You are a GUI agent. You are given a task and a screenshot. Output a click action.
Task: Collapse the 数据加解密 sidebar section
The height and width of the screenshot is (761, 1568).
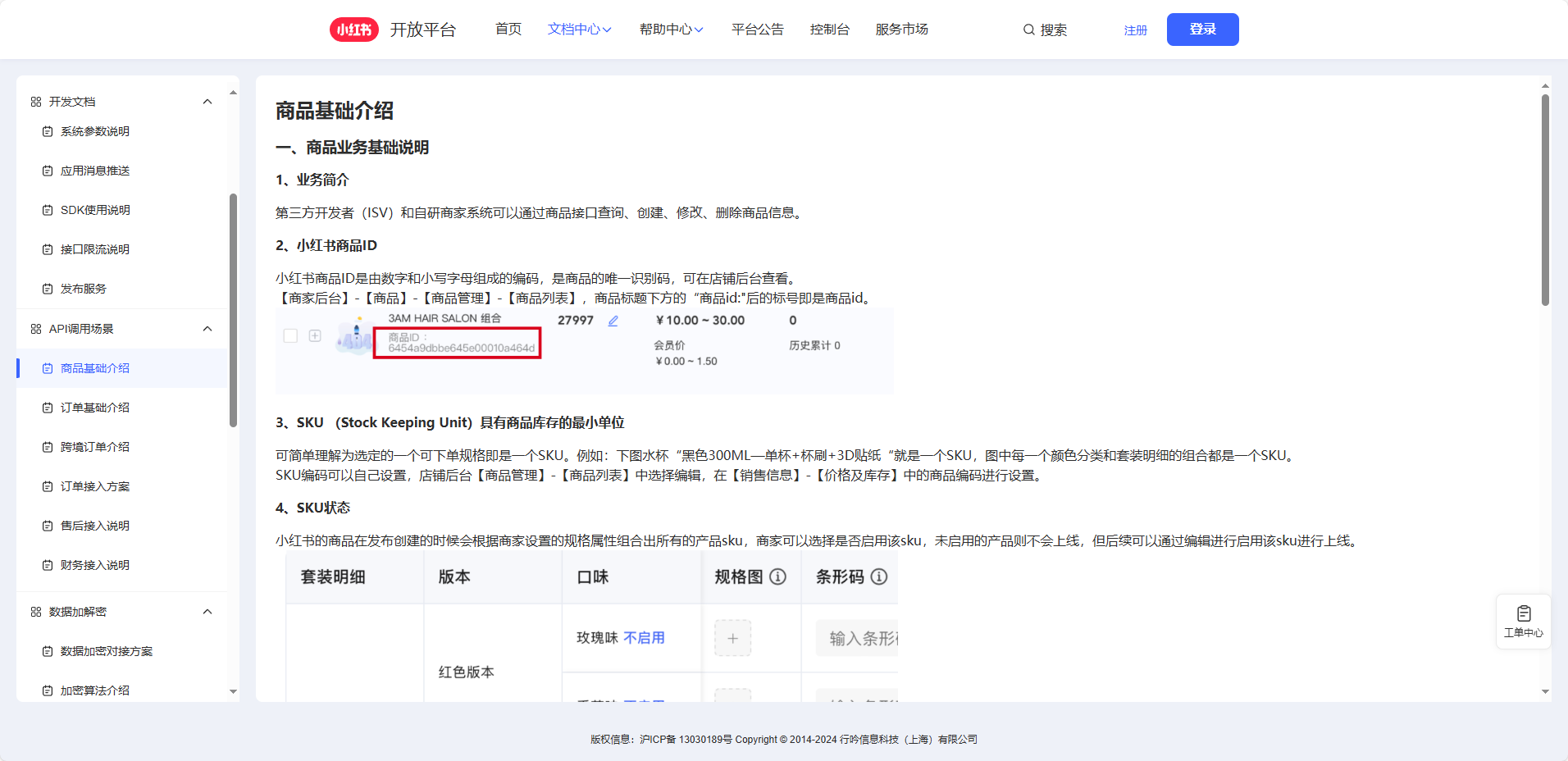pos(207,612)
